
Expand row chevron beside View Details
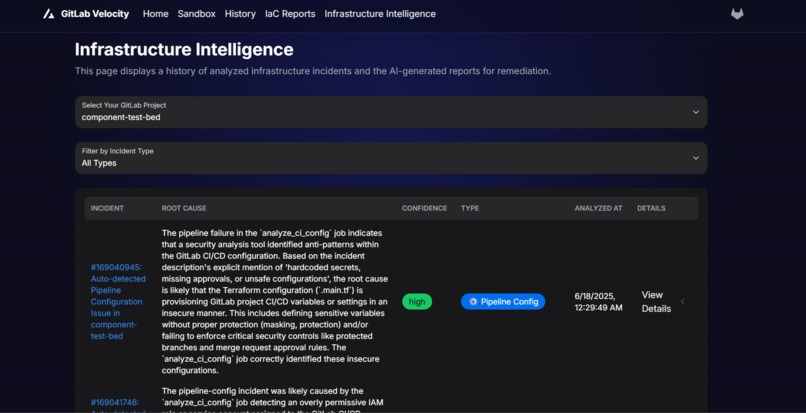[x=683, y=302]
